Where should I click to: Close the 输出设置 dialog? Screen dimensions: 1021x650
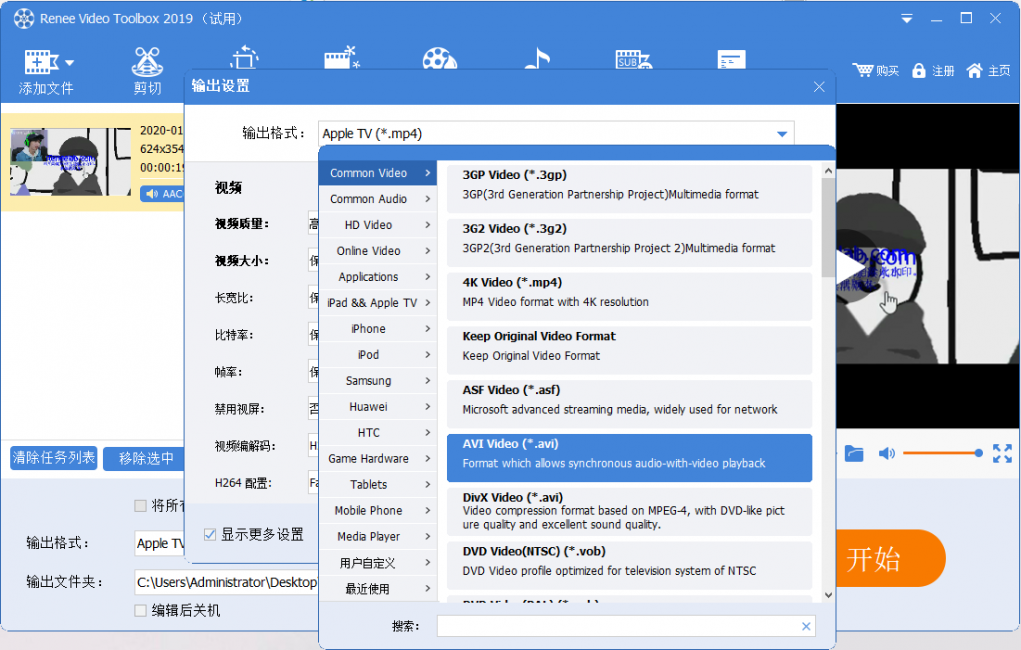(819, 87)
